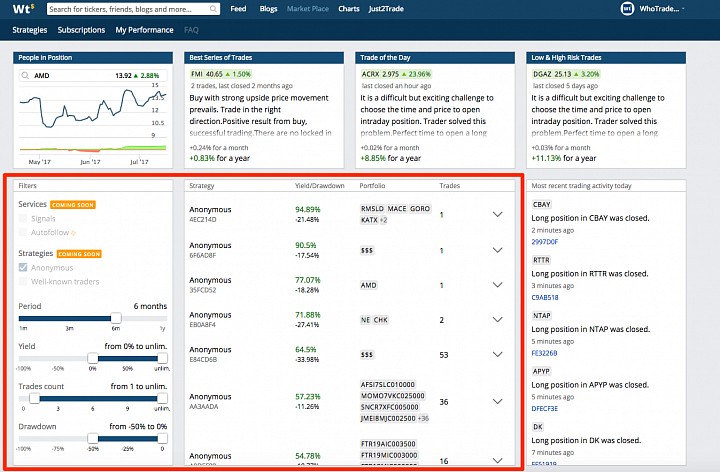Click the Autofollow info icon
Image resolution: width=720 pixels, height=472 pixels.
click(x=73, y=233)
